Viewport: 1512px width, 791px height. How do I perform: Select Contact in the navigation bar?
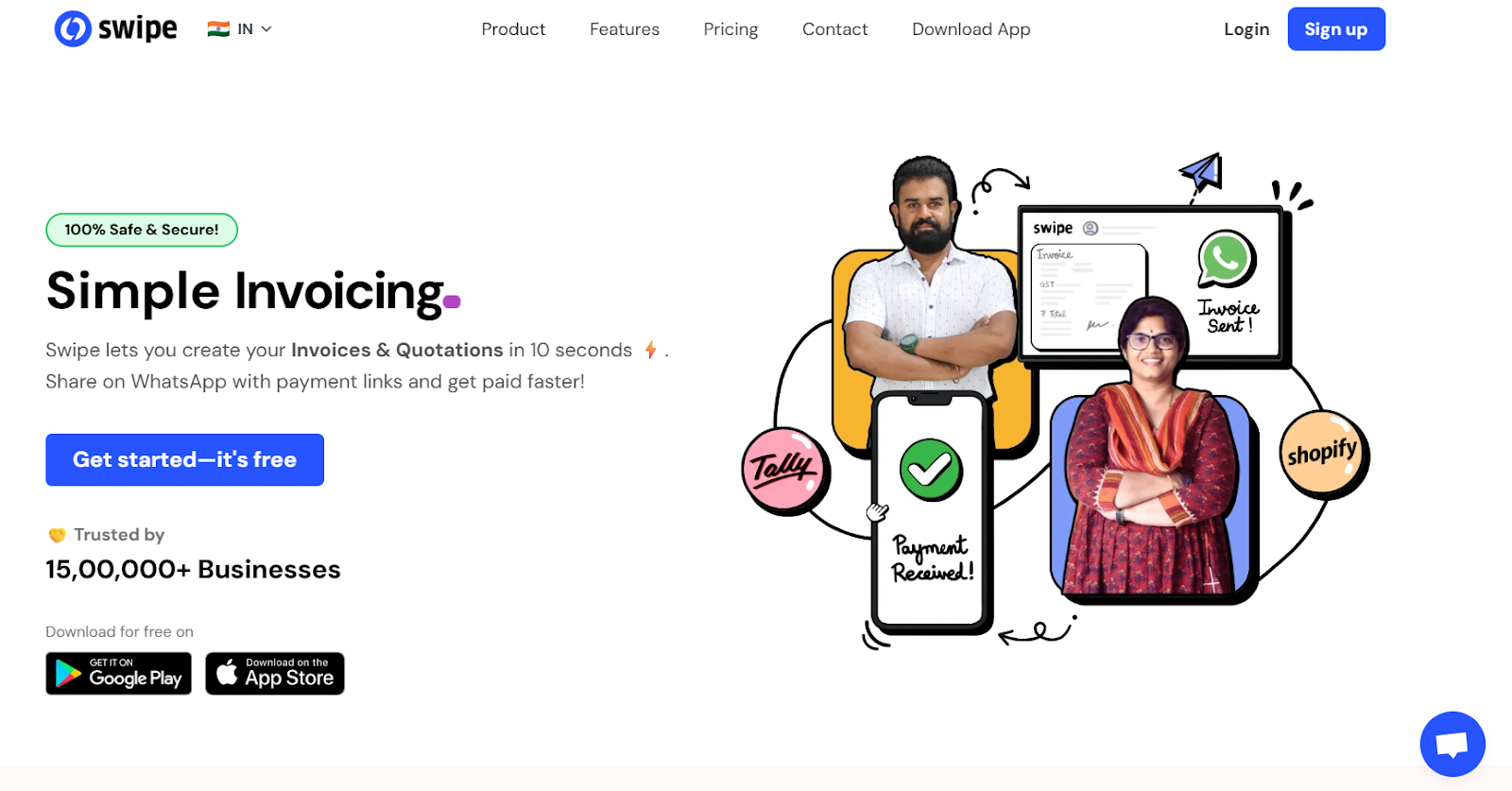pos(834,29)
